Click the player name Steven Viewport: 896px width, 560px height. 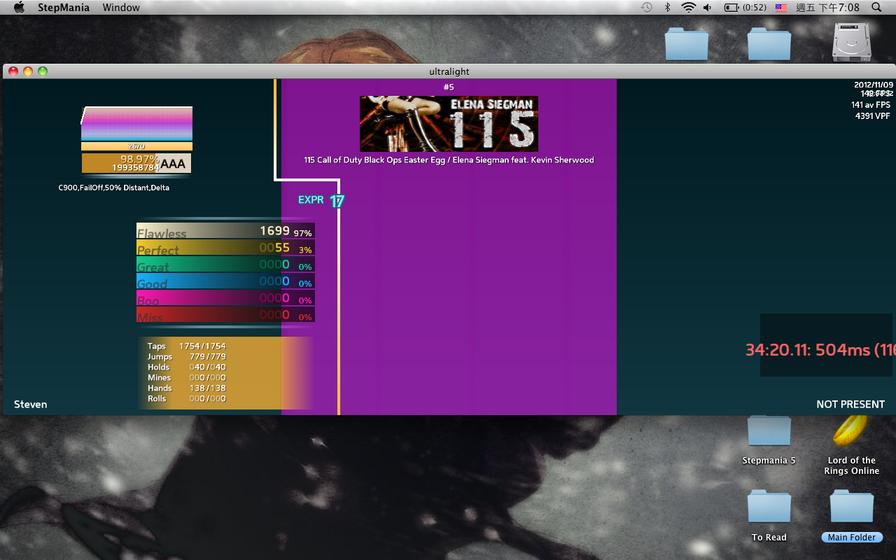coord(30,404)
